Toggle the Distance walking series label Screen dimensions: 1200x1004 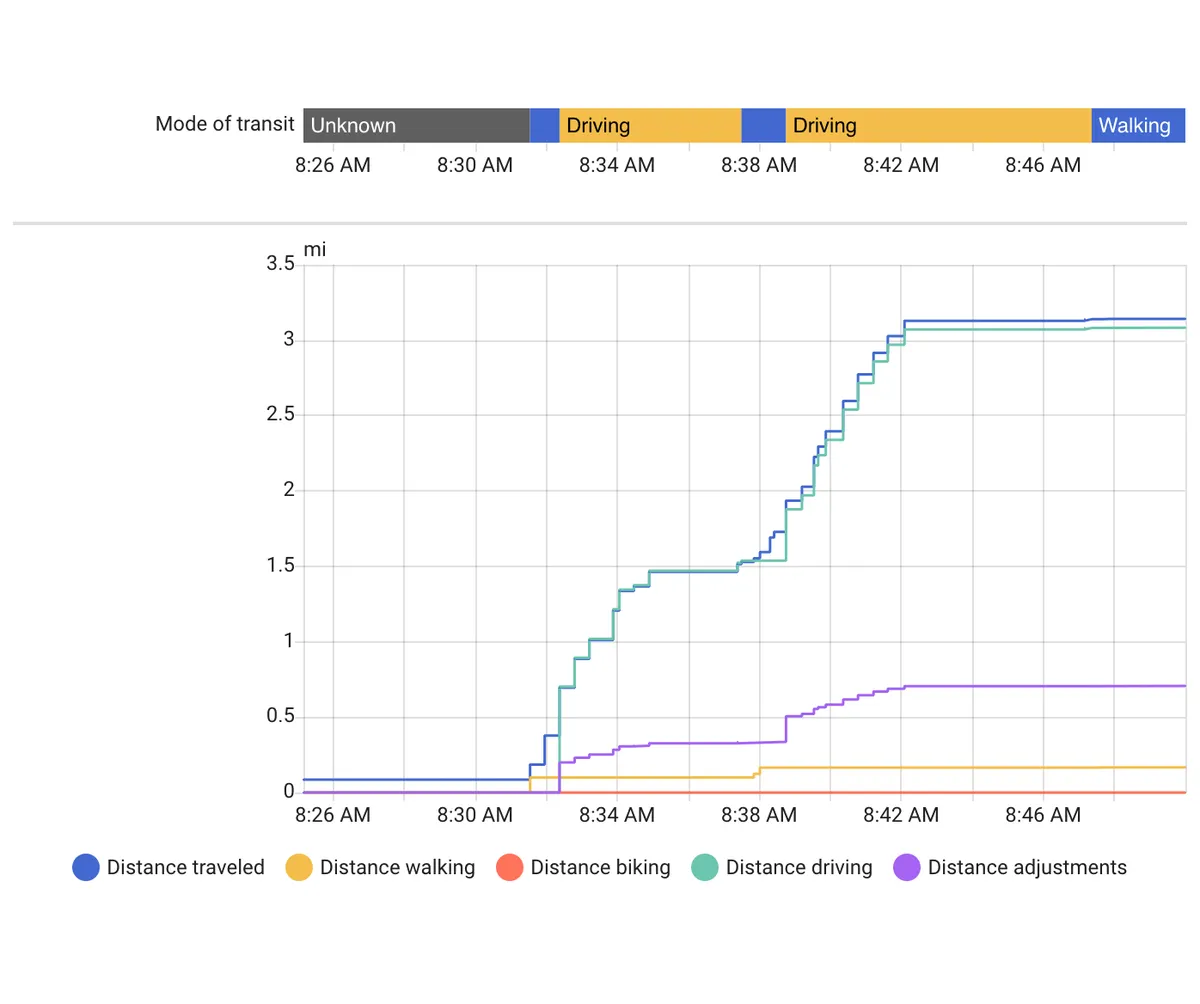(x=397, y=867)
